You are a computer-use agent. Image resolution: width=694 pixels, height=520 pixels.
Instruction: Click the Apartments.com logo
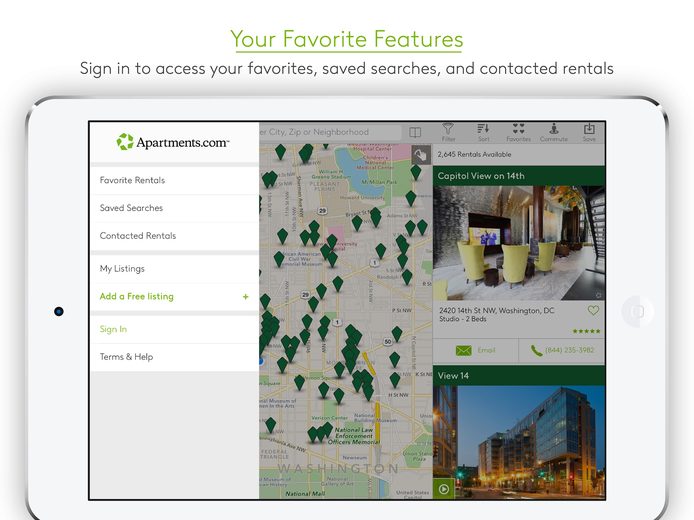pos(173,142)
